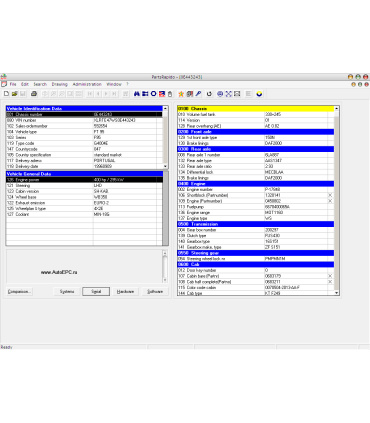Click down arrow of Vehicle Identification Data scrollbar
Screen dimensions: 370x423
point(165,166)
